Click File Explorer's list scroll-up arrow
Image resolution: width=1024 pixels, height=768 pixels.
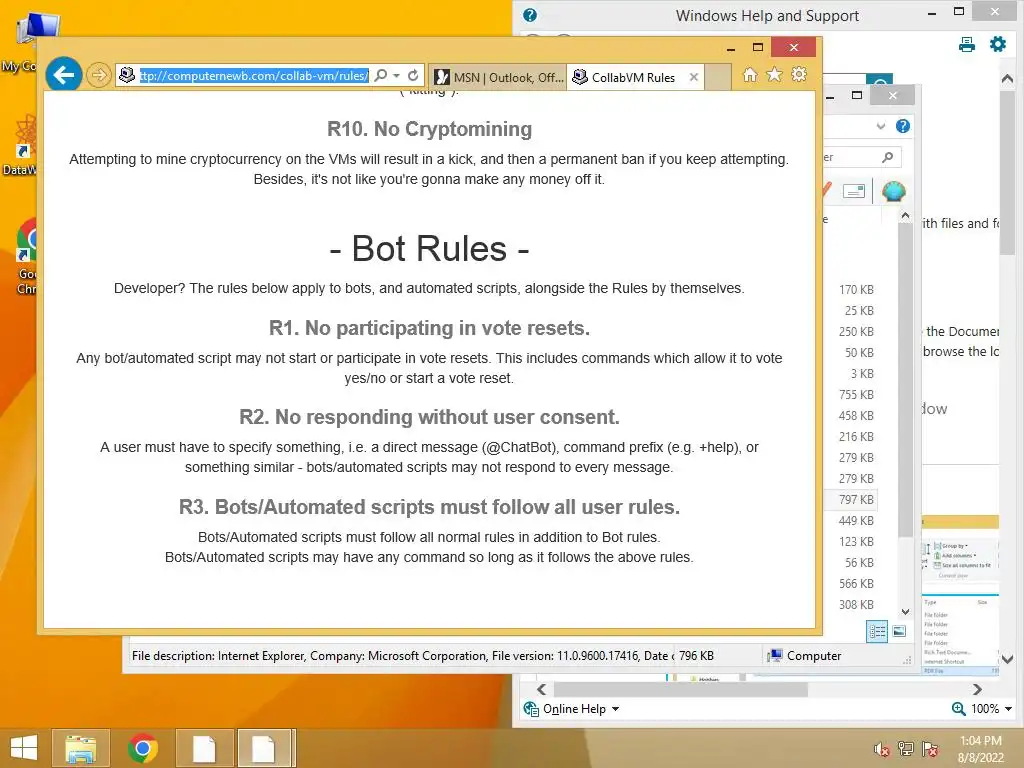pyautogui.click(x=905, y=216)
